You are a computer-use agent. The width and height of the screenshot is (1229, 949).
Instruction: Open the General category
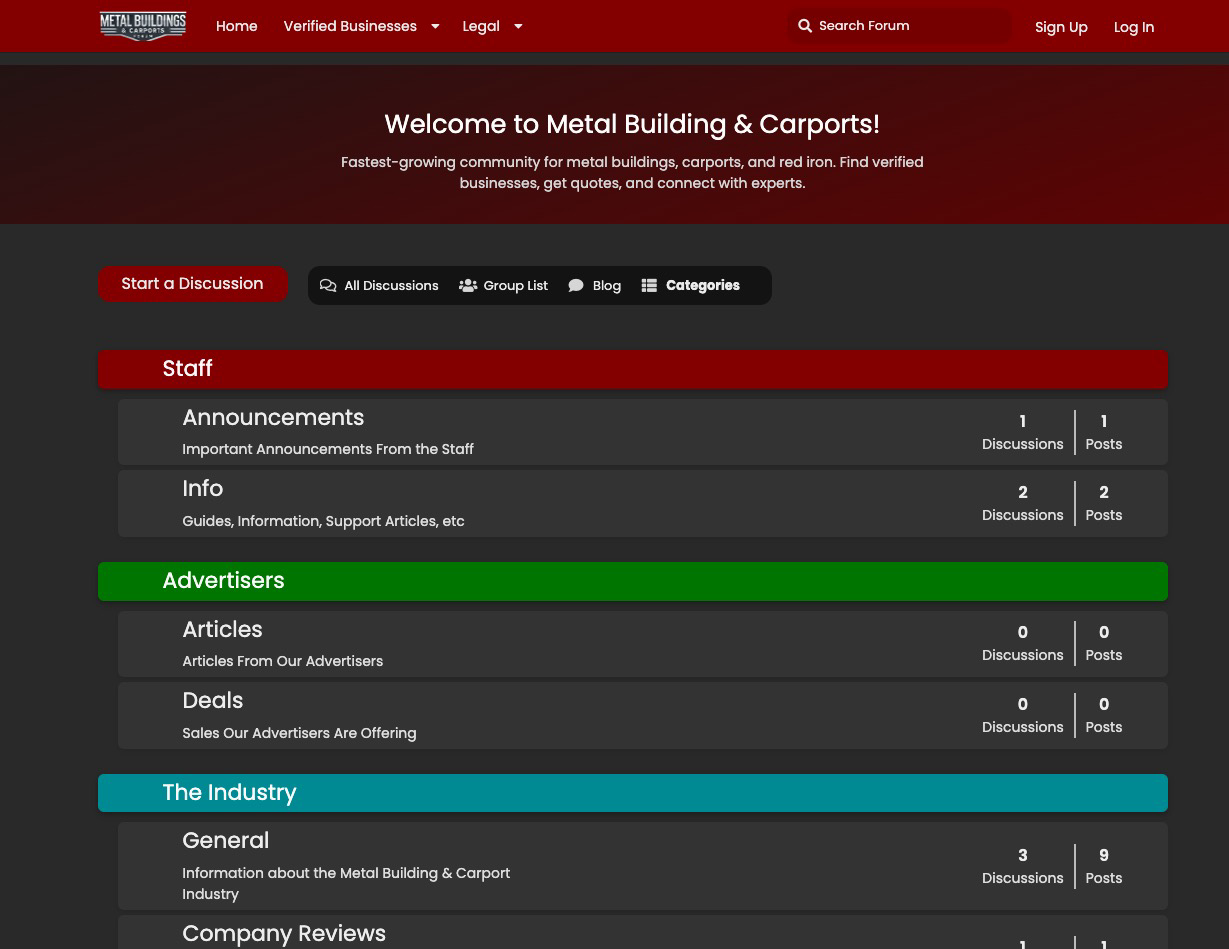coord(226,841)
